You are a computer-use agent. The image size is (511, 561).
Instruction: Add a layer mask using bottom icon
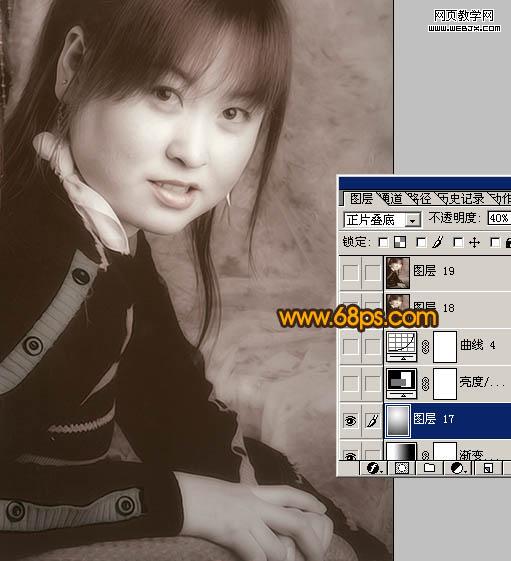point(402,468)
